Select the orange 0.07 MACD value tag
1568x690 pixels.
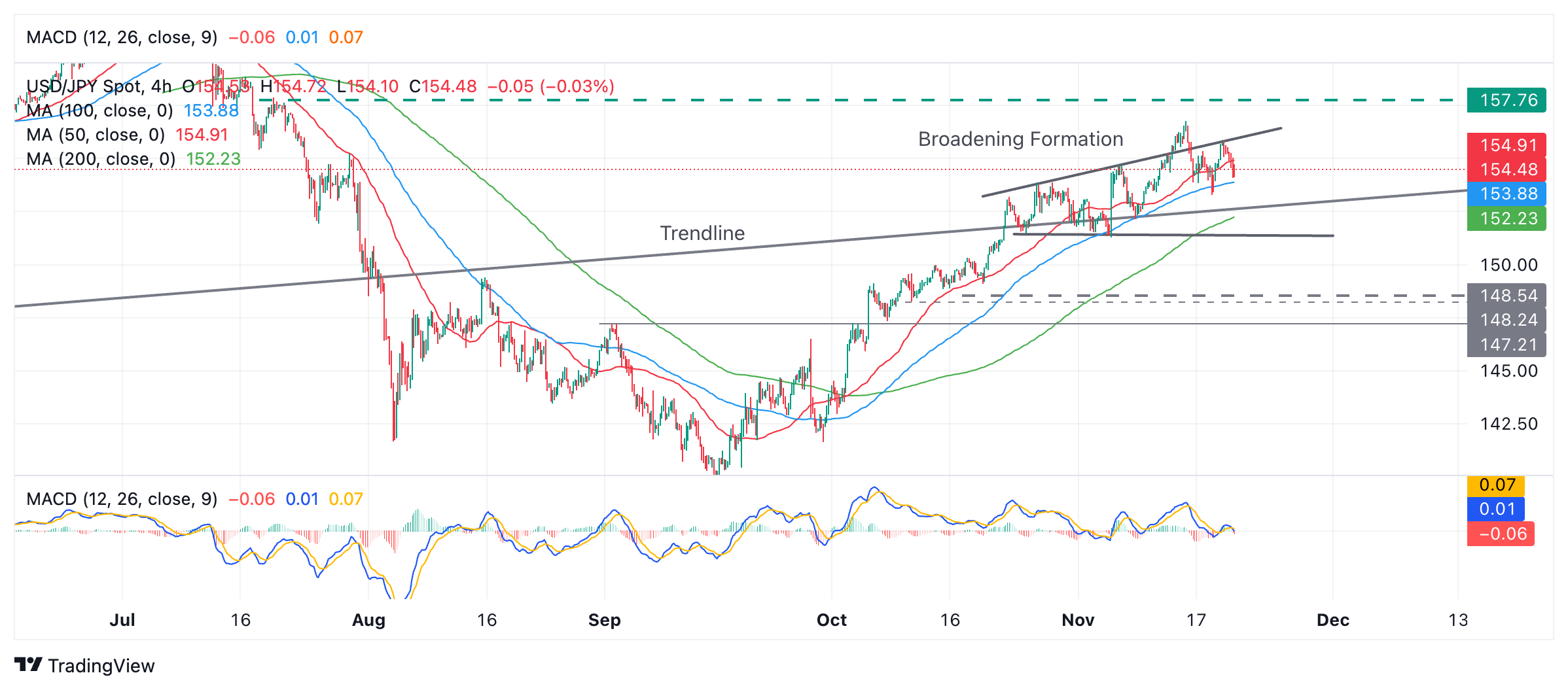(1497, 485)
